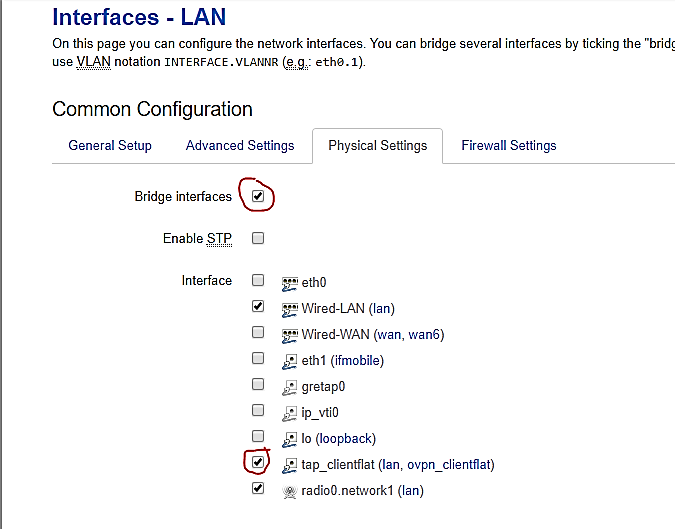Screen dimensions: 675x529
Task: Click the ovpn_clientflat network link
Action: point(449,464)
